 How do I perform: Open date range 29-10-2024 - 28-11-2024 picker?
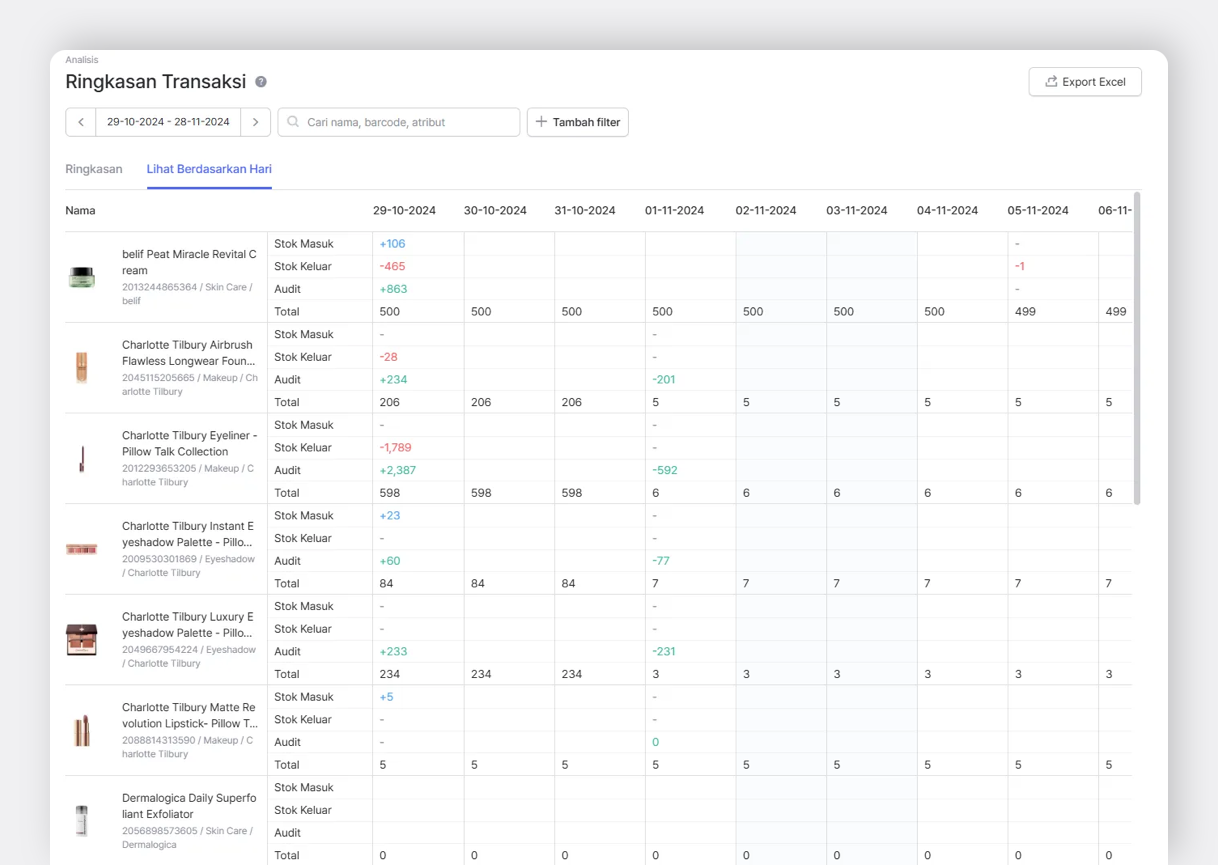click(168, 122)
